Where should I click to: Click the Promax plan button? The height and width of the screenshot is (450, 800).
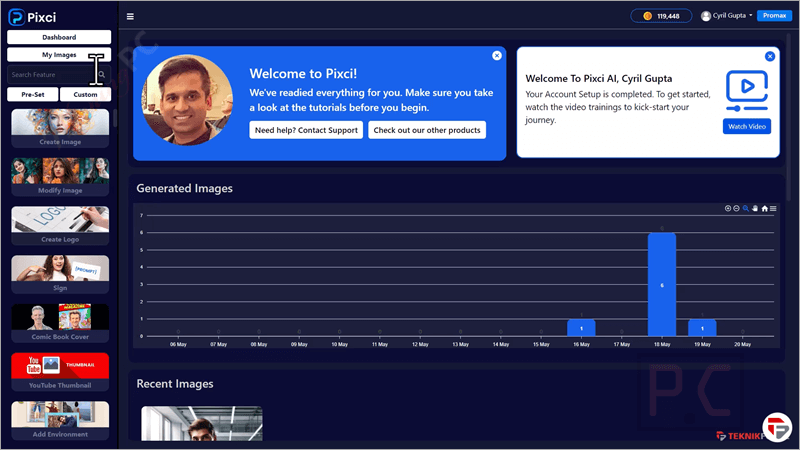pyautogui.click(x=774, y=16)
